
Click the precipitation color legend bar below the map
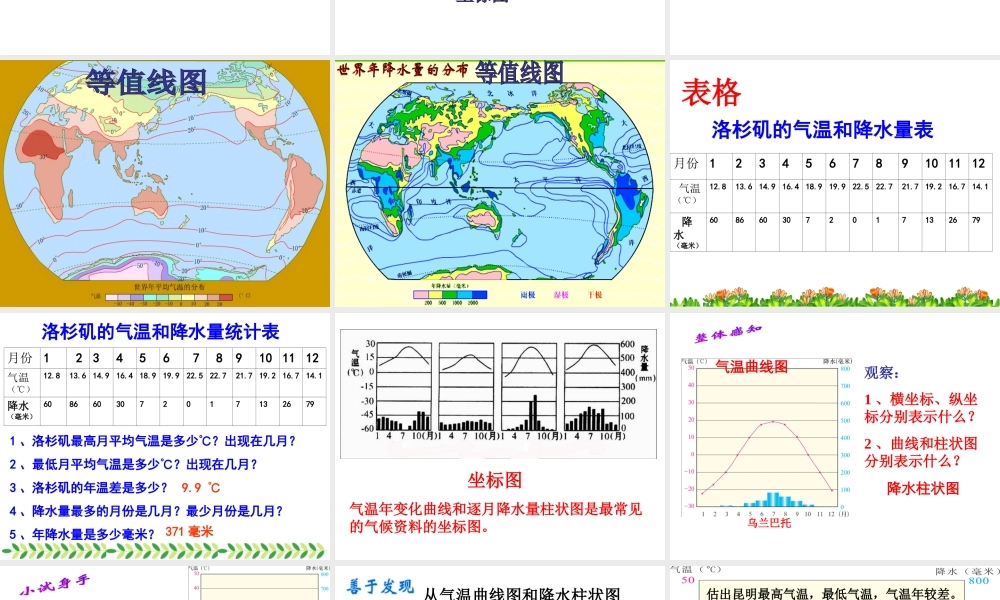point(450,295)
